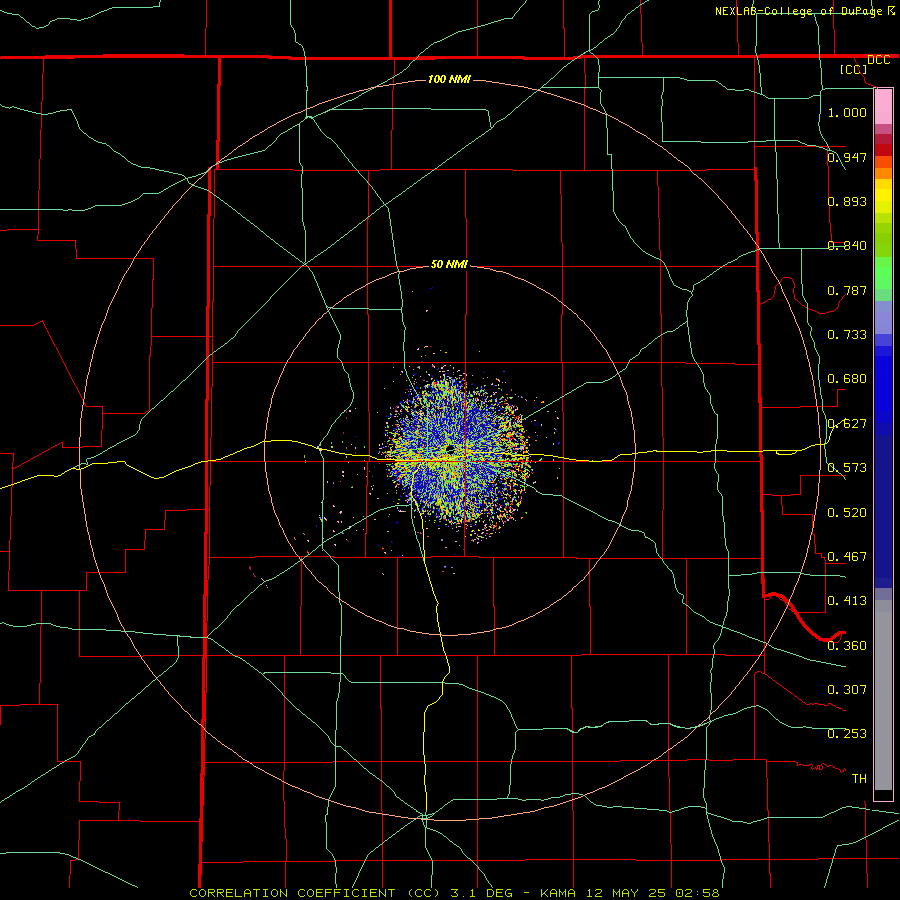
Task: Select the 0.467 legend value
Action: pyautogui.click(x=847, y=557)
